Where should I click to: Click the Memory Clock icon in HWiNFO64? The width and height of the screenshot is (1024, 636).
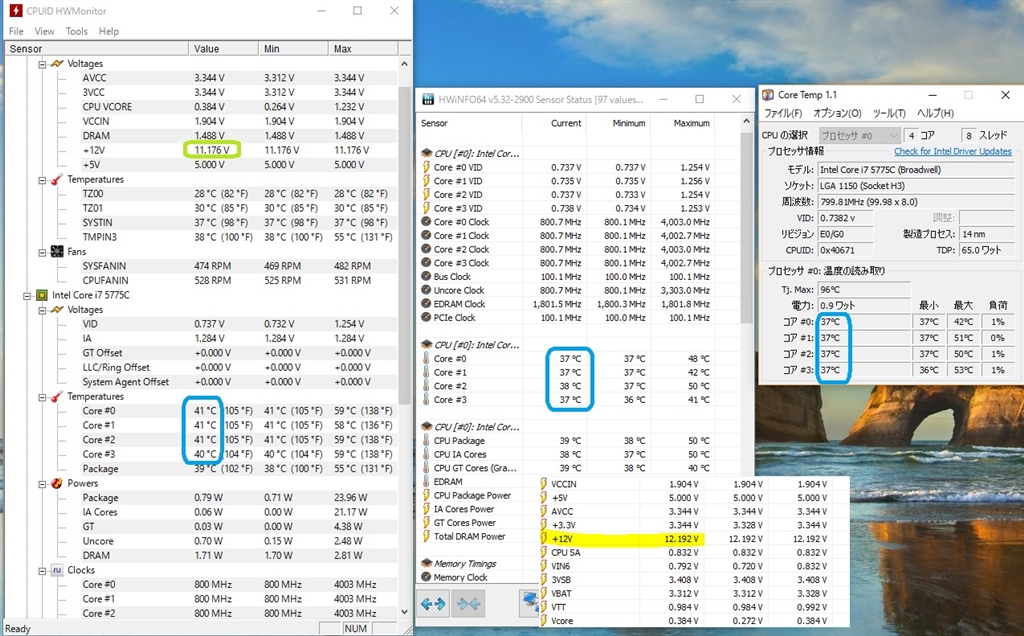pyautogui.click(x=426, y=577)
